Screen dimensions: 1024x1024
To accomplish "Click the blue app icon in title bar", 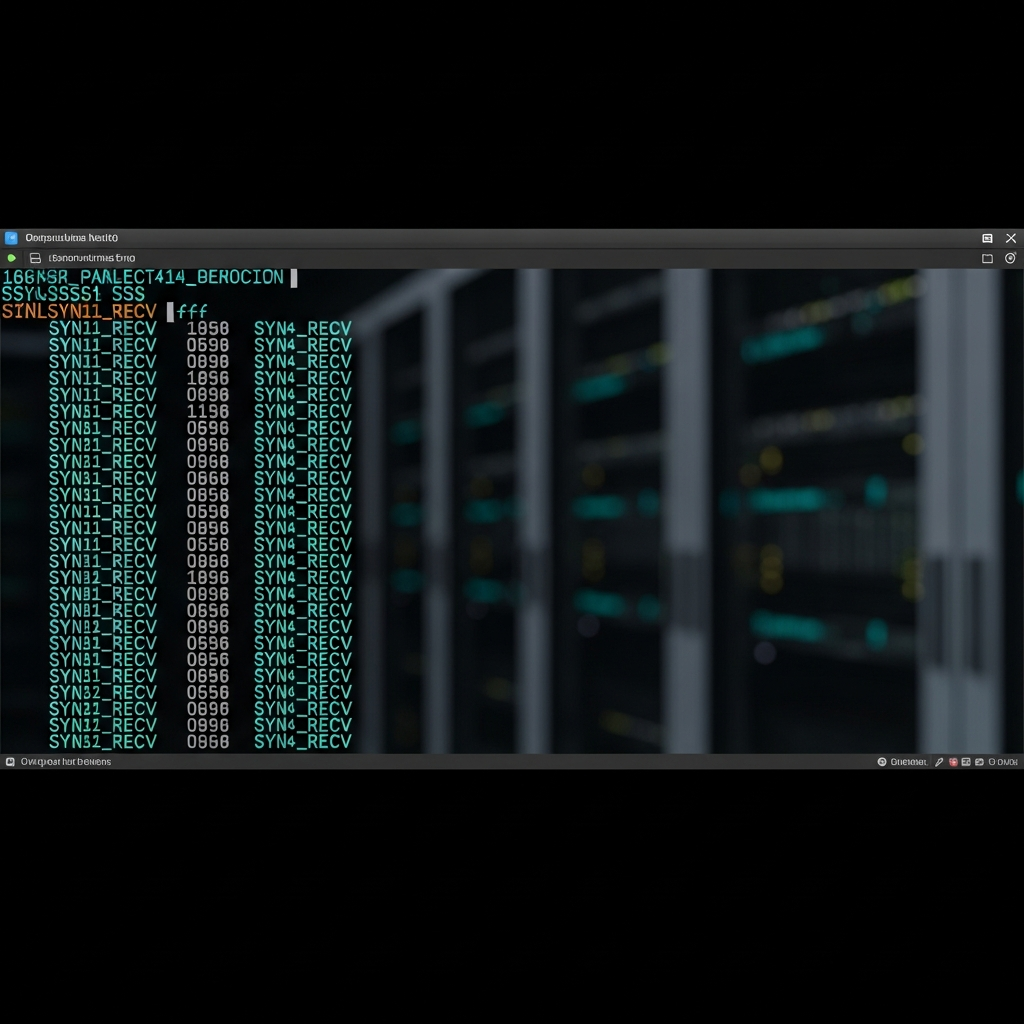I will point(11,238).
